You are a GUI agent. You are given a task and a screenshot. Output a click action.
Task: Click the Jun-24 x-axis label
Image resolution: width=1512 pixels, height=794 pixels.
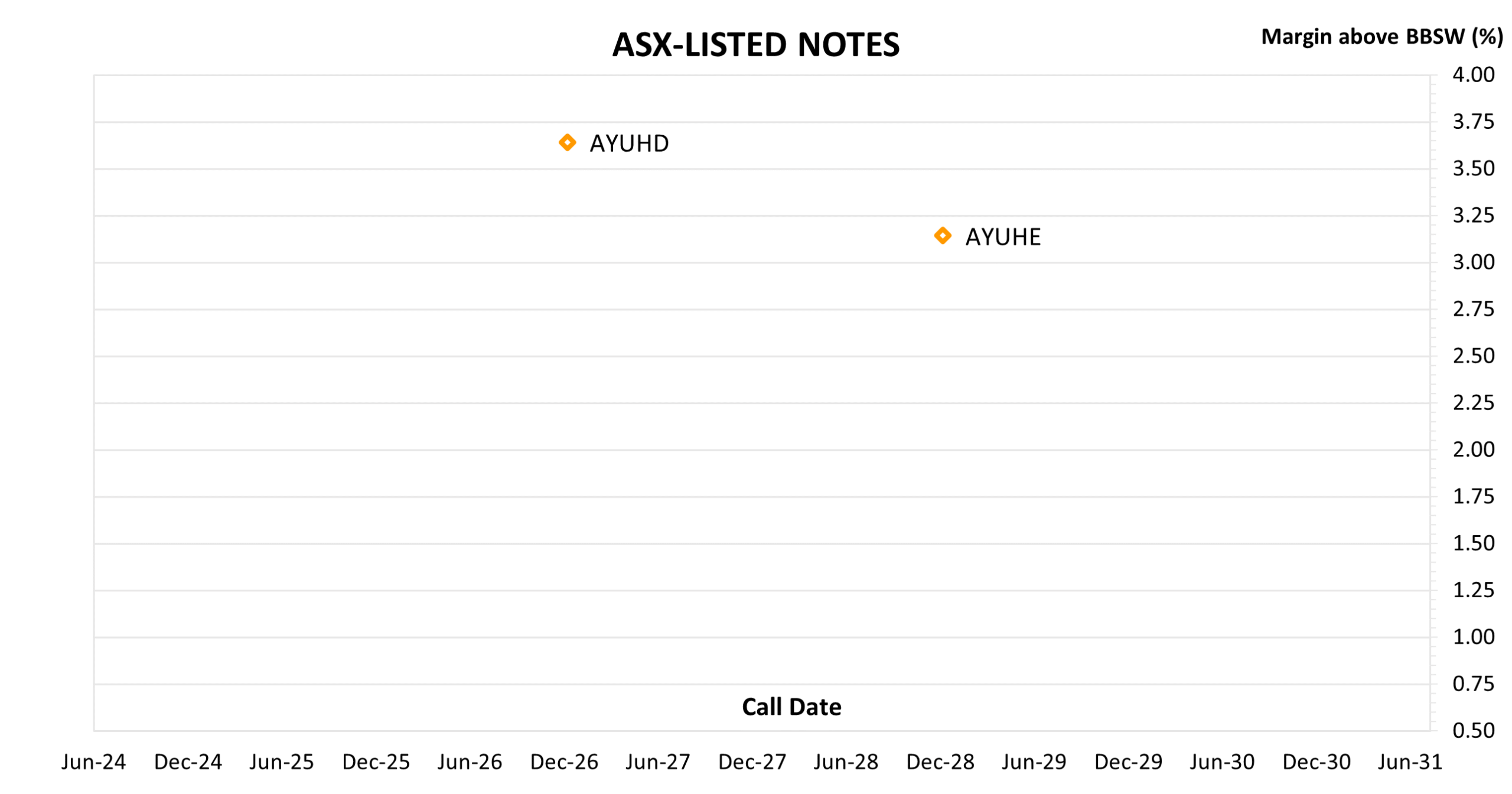coord(94,762)
